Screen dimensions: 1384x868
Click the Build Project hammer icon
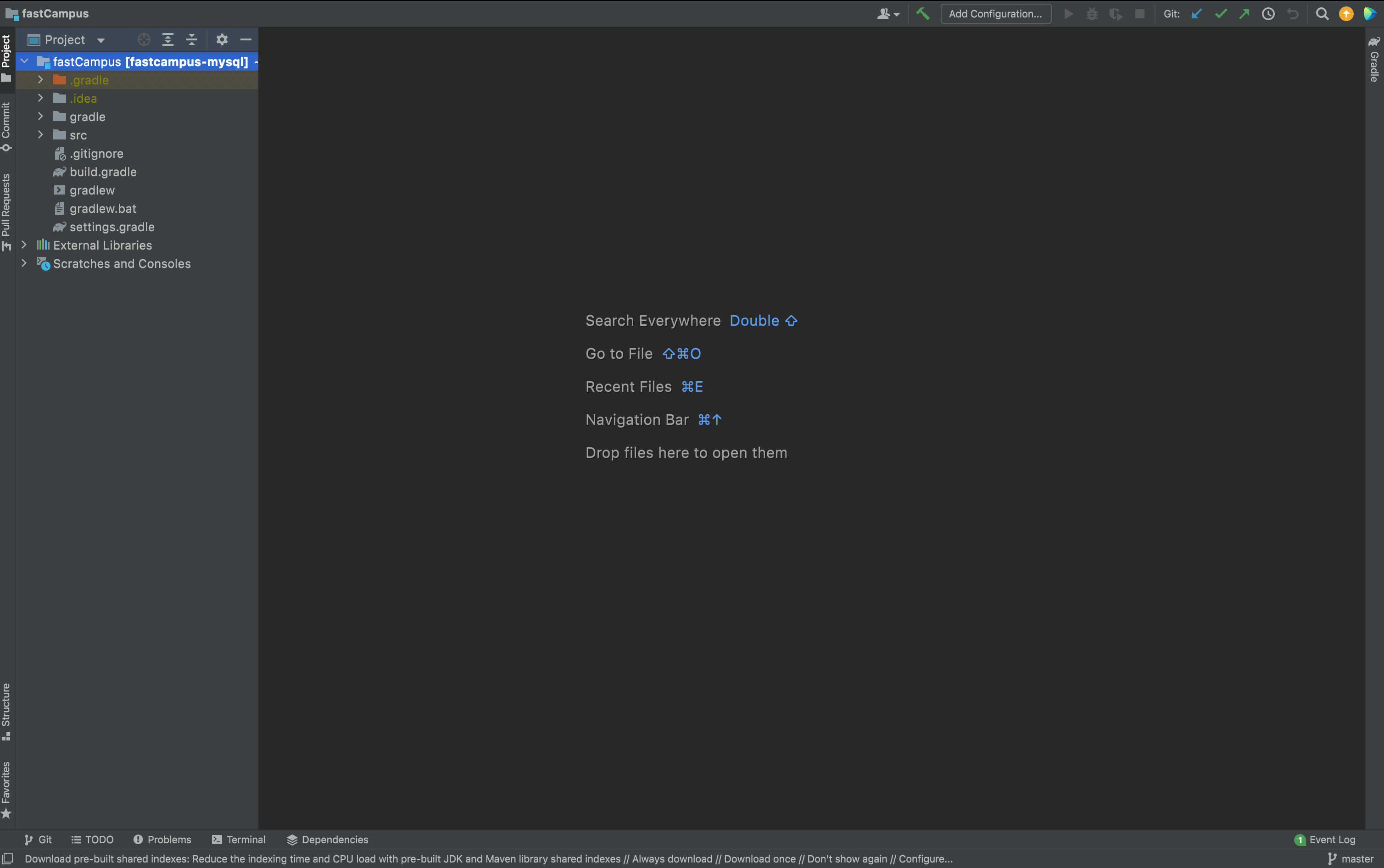click(922, 14)
